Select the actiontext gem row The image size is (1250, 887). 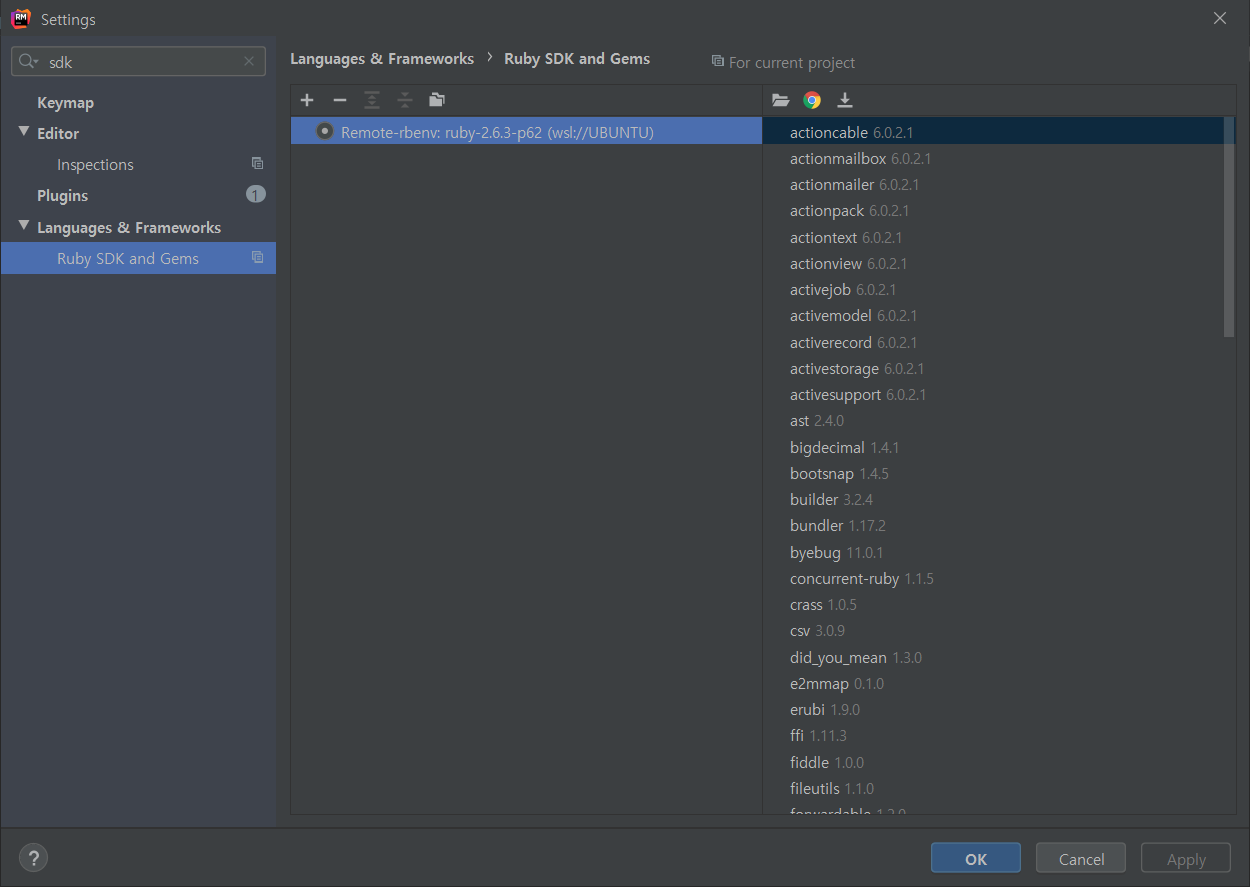[x=999, y=237]
